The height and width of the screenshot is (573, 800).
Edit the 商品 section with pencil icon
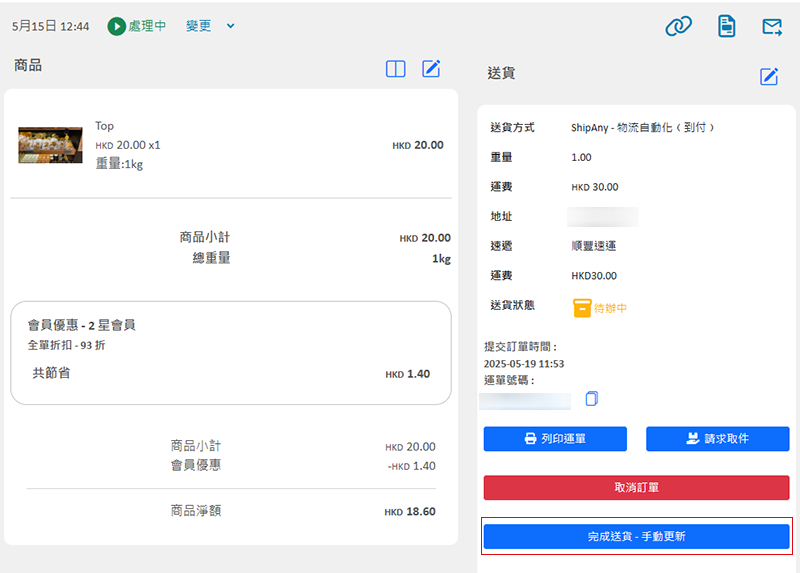(x=431, y=68)
